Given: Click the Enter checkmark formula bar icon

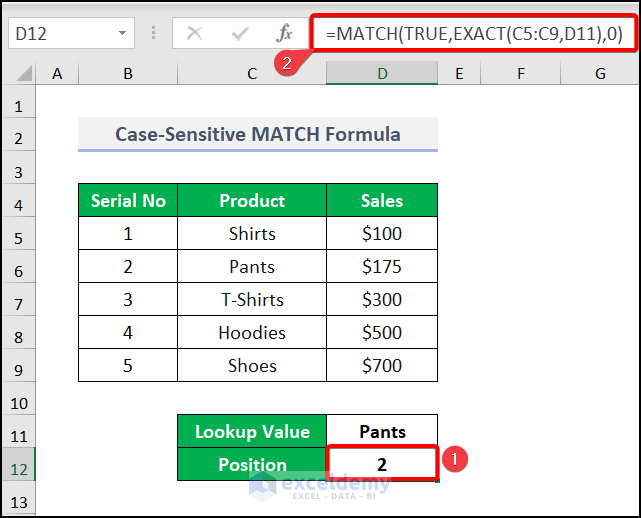Looking at the screenshot, I should tap(240, 33).
